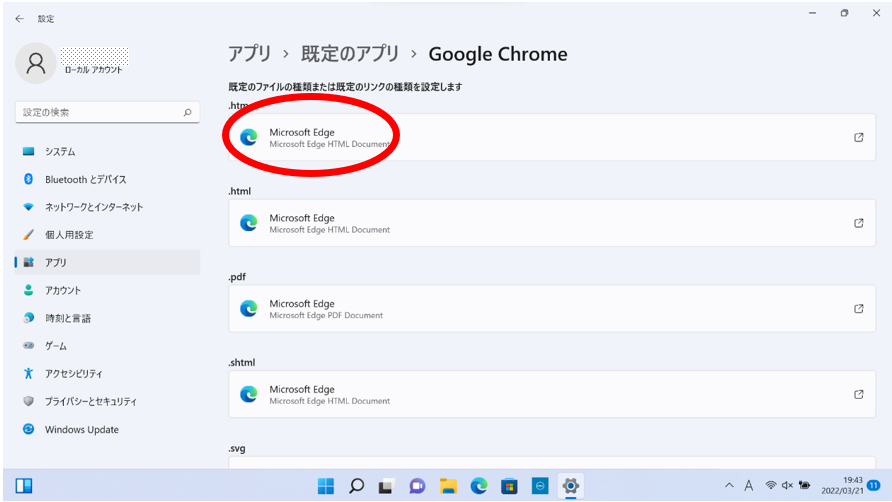The width and height of the screenshot is (892, 502).
Task: Open widgets panel from taskbar
Action: (24, 485)
